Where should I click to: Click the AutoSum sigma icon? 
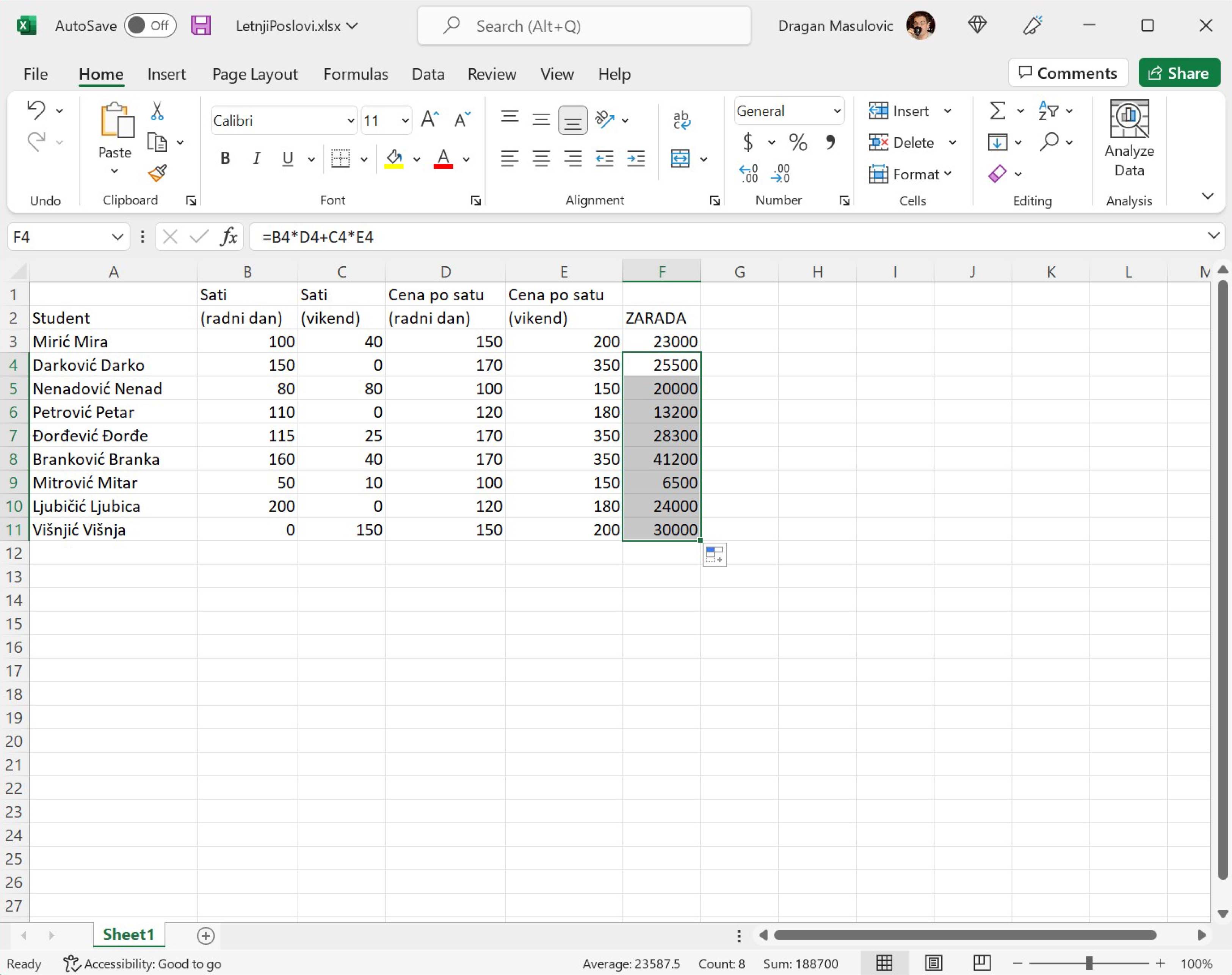coord(997,111)
